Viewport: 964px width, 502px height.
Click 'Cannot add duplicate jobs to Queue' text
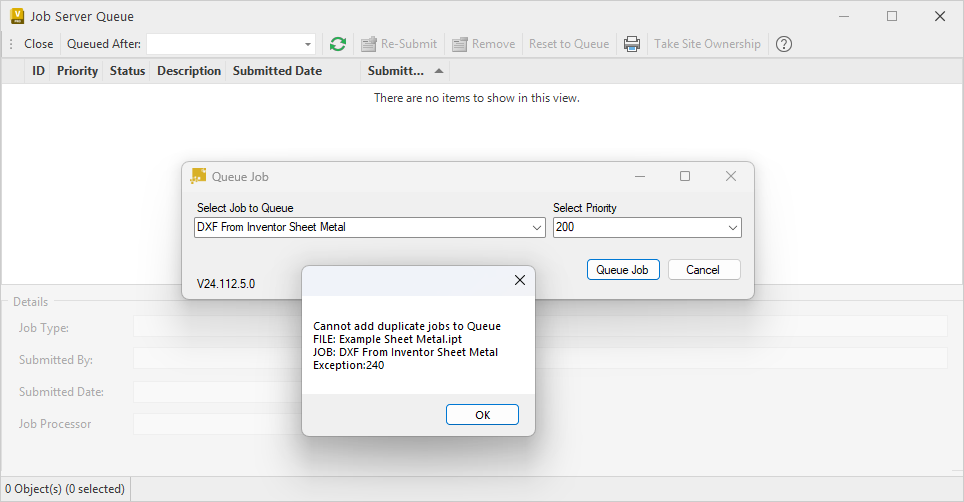(x=406, y=326)
